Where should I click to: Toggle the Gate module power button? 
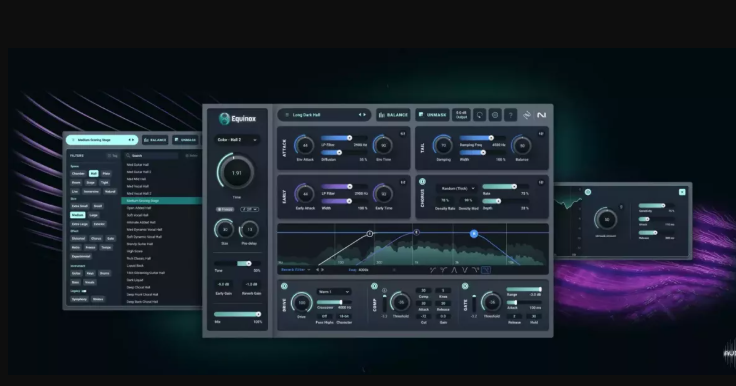[x=465, y=286]
